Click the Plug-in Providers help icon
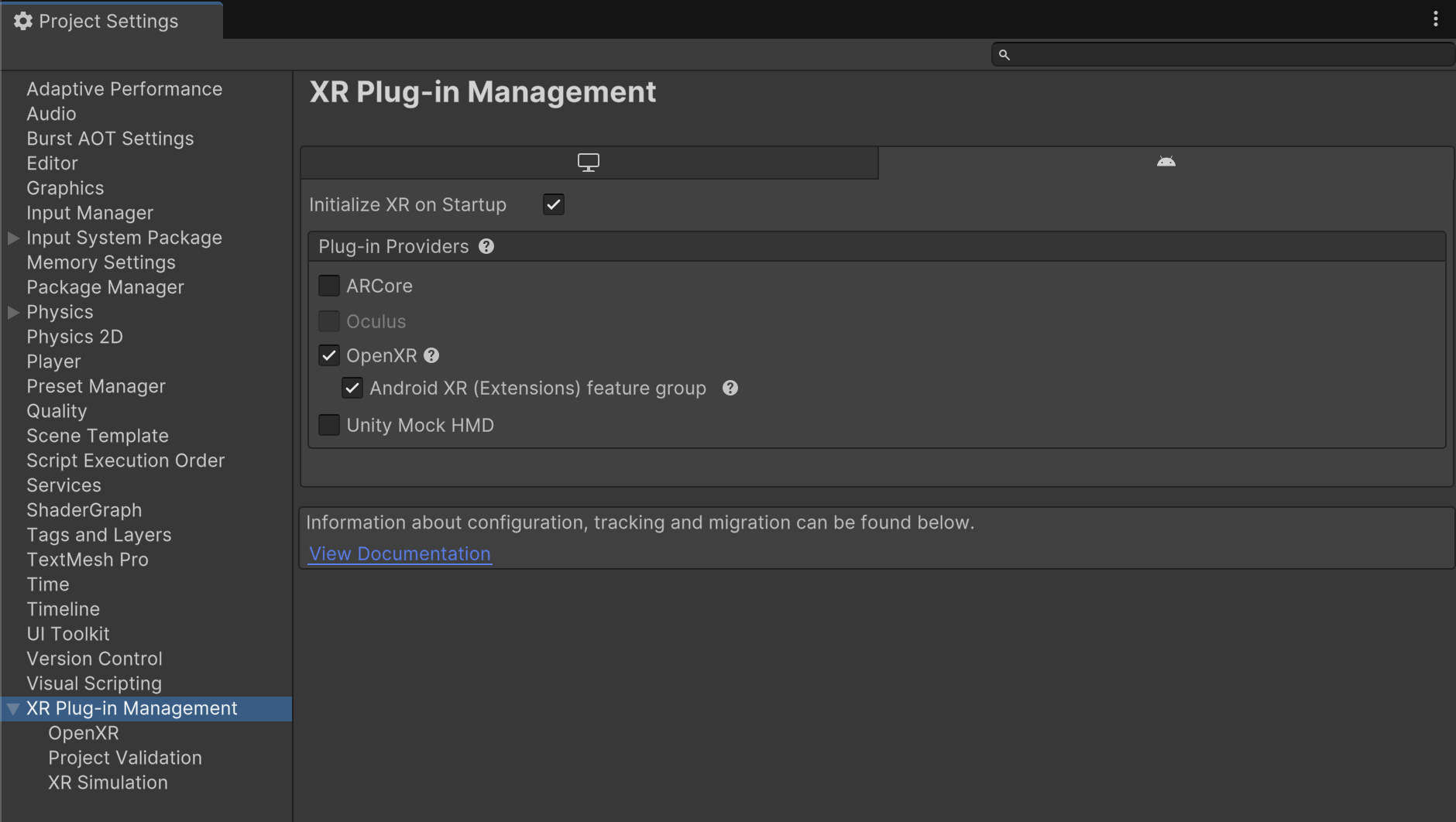This screenshot has width=1456, height=822. pos(486,246)
